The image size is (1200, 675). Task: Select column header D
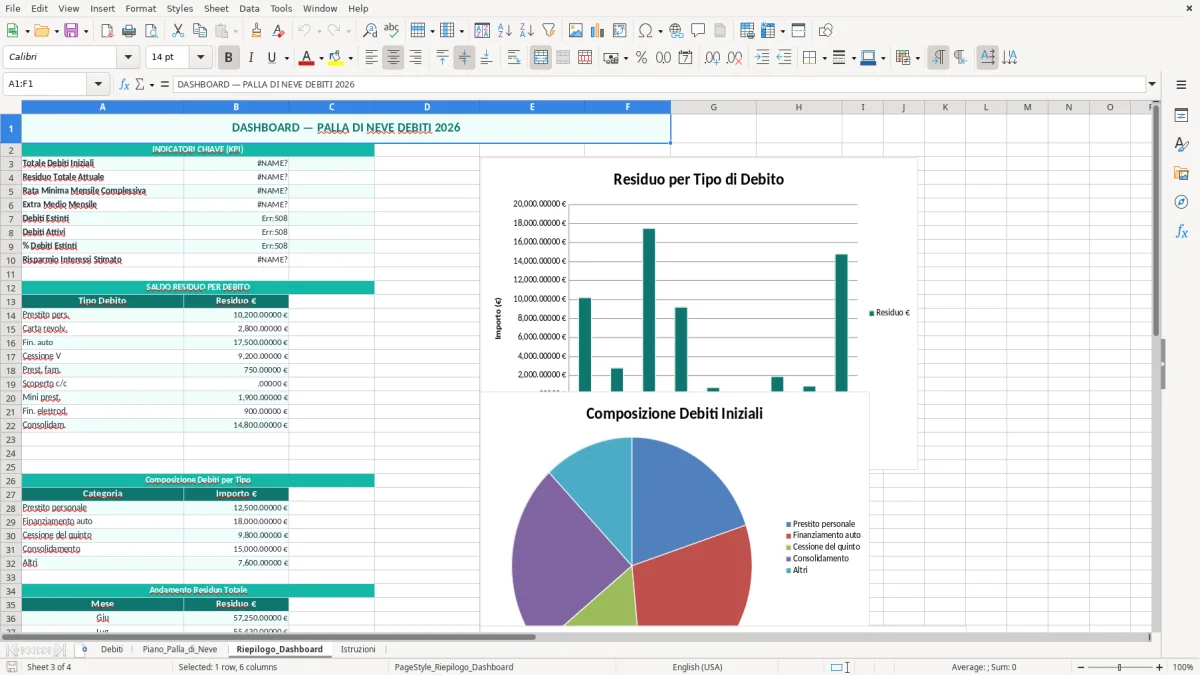(427, 107)
